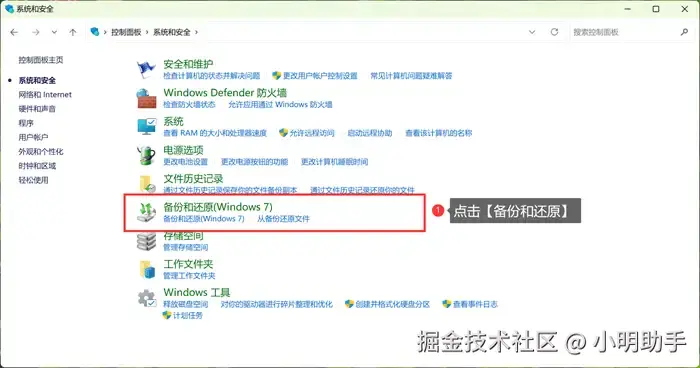
Task: Click 检查计算机的状态并解决问题 link
Action: (x=212, y=76)
